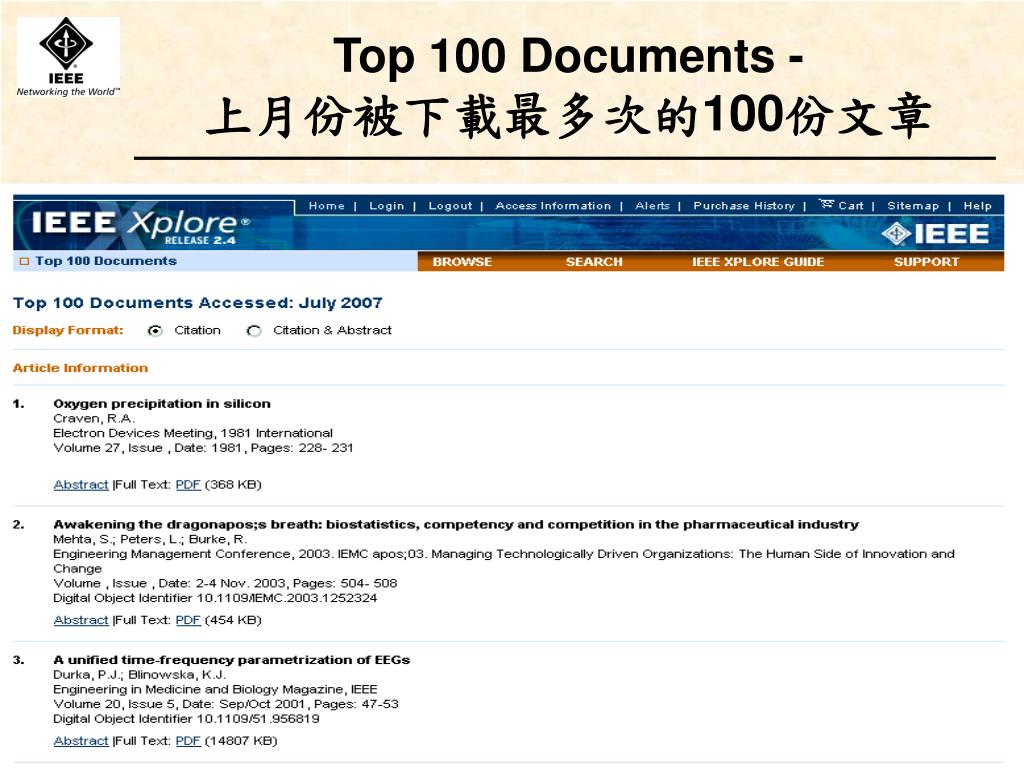Open the IEEE XPLORE GUIDE menu
The image size is (1024, 768).
point(758,261)
